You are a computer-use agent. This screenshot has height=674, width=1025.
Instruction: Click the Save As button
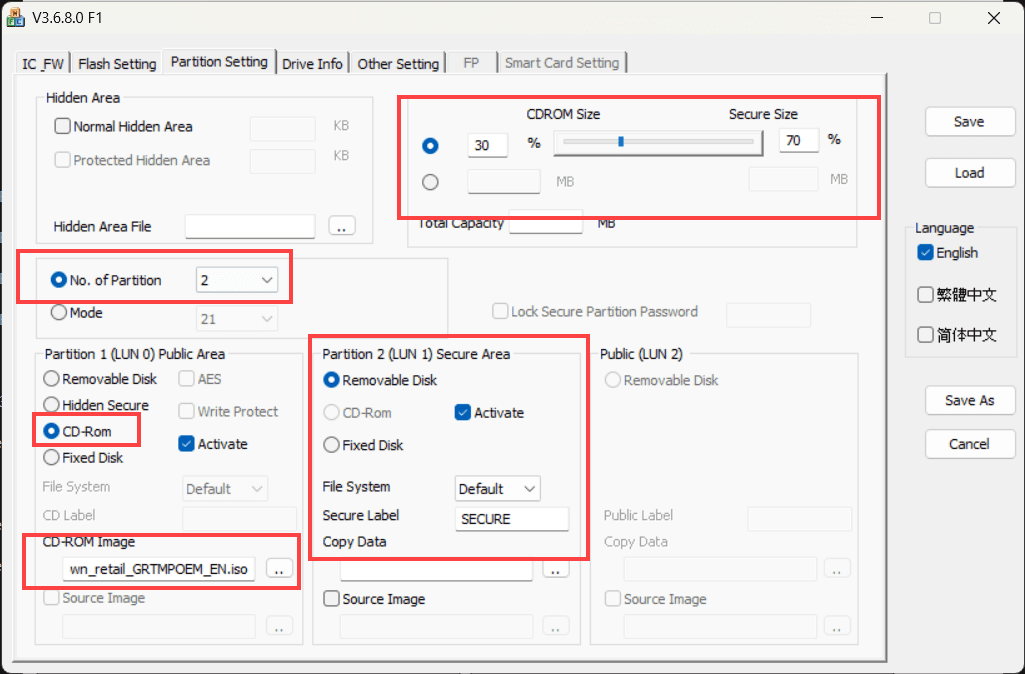pyautogui.click(x=969, y=400)
